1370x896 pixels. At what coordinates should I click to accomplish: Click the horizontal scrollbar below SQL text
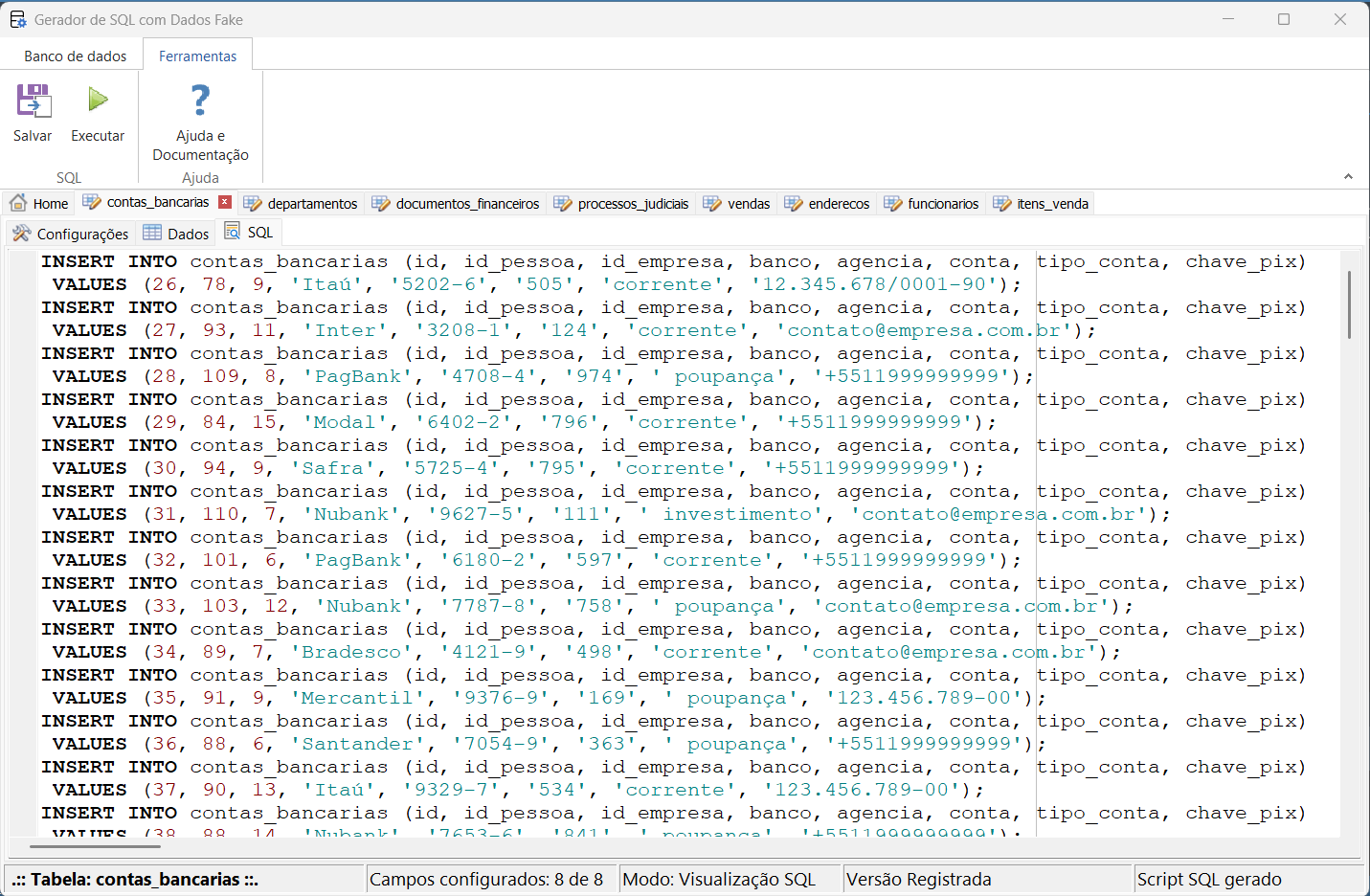[x=94, y=846]
